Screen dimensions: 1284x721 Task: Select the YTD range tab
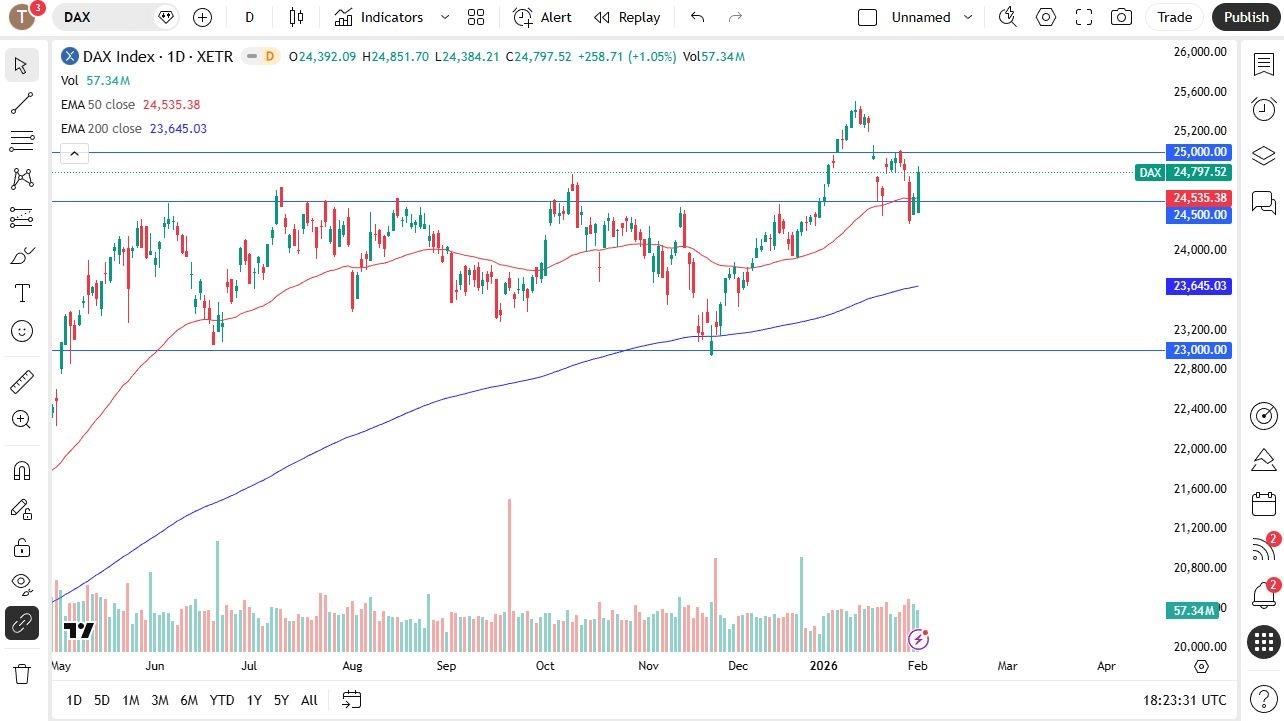tap(221, 700)
